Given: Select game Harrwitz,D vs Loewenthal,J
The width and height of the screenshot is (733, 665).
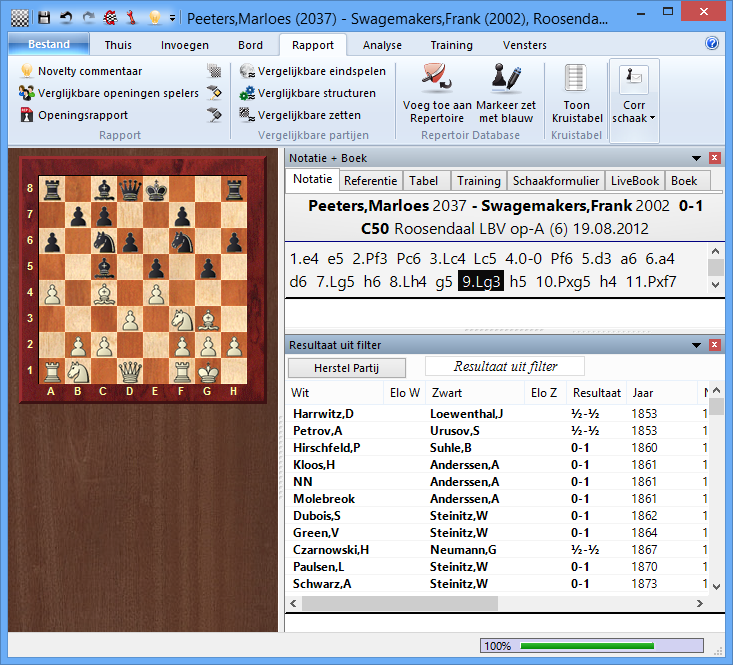Looking at the screenshot, I should point(496,414).
